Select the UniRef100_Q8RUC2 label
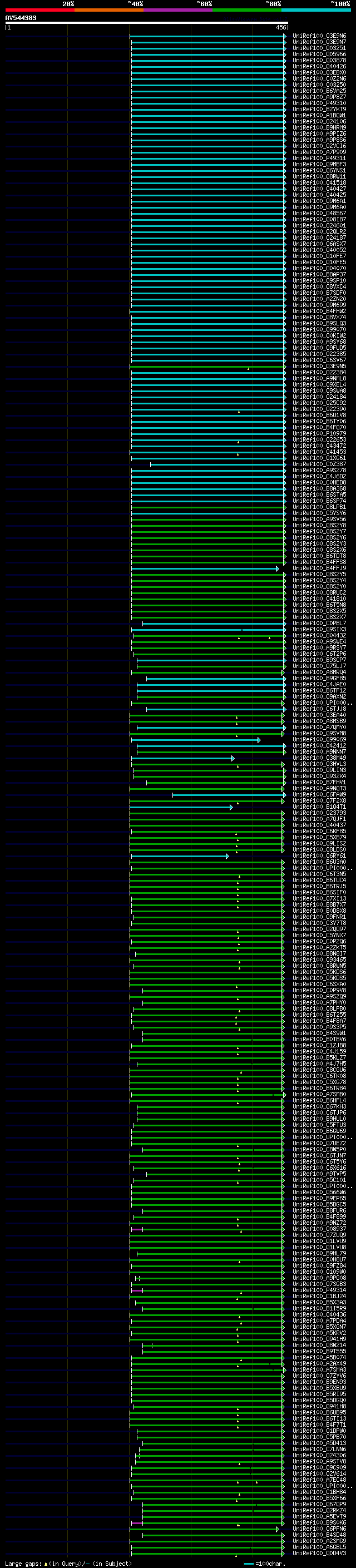This screenshot has width=356, height=1568. (319, 592)
